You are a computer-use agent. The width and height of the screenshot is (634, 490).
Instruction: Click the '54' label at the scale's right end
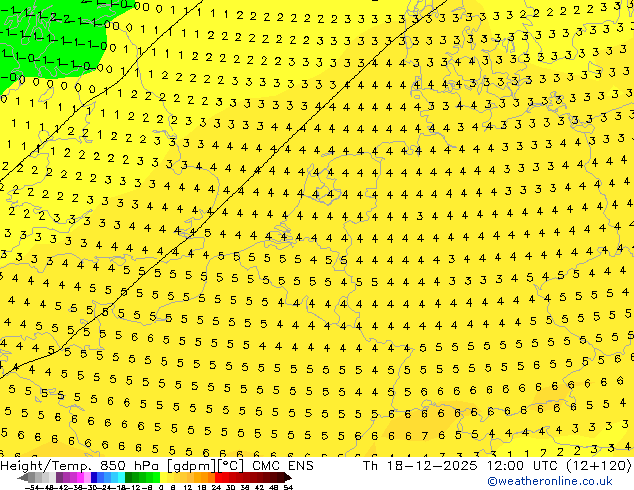288,488
